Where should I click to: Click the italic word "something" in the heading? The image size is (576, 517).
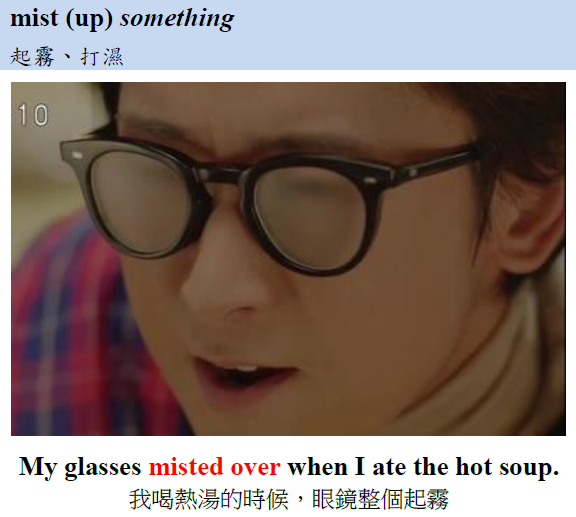click(177, 18)
